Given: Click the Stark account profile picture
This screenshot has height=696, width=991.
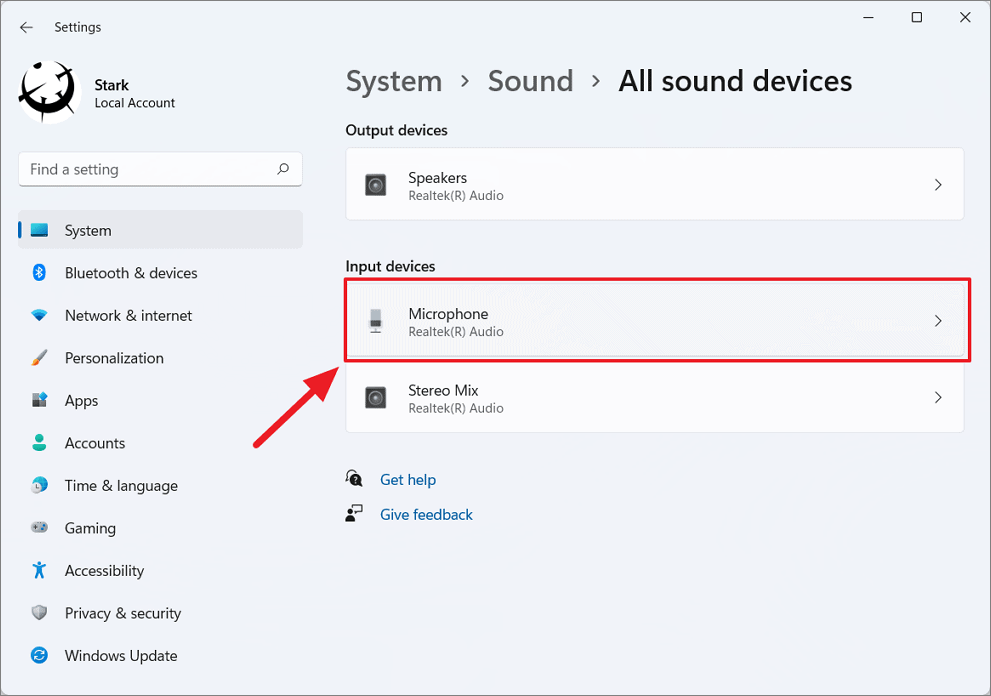Looking at the screenshot, I should 46,91.
